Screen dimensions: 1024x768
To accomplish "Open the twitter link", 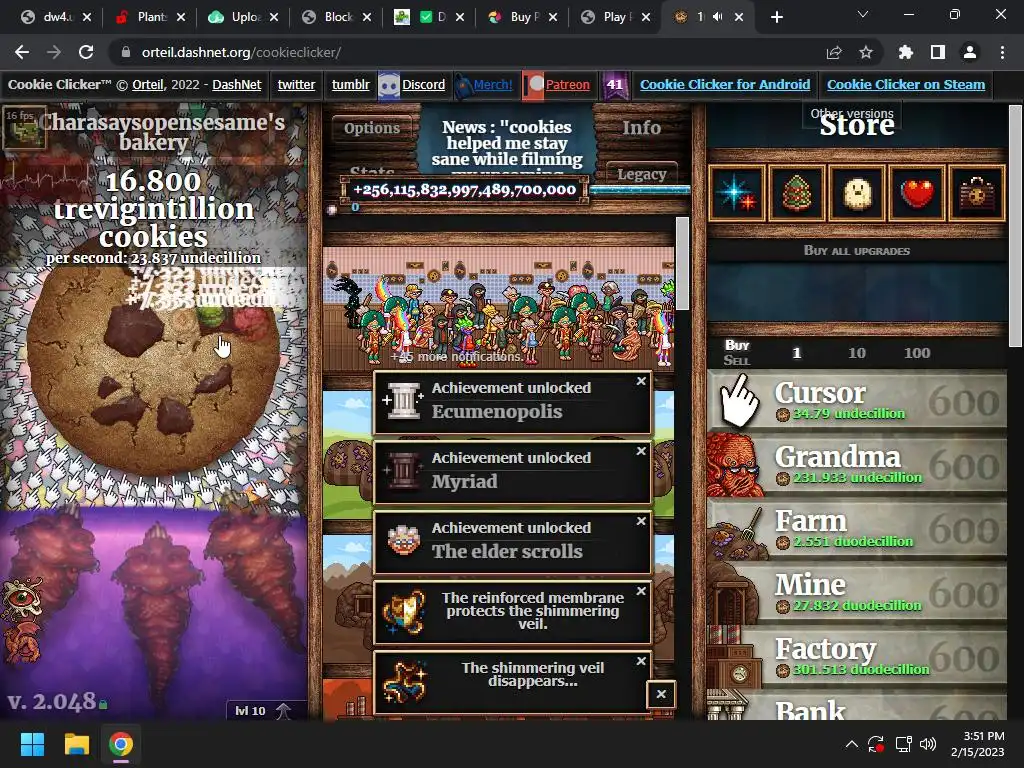I will pos(296,84).
